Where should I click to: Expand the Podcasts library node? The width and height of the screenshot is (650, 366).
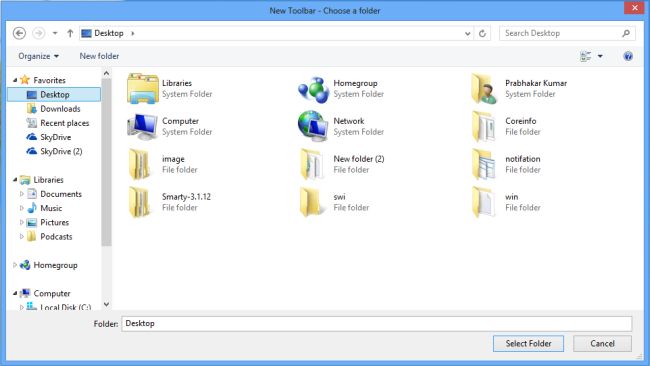tap(22, 236)
